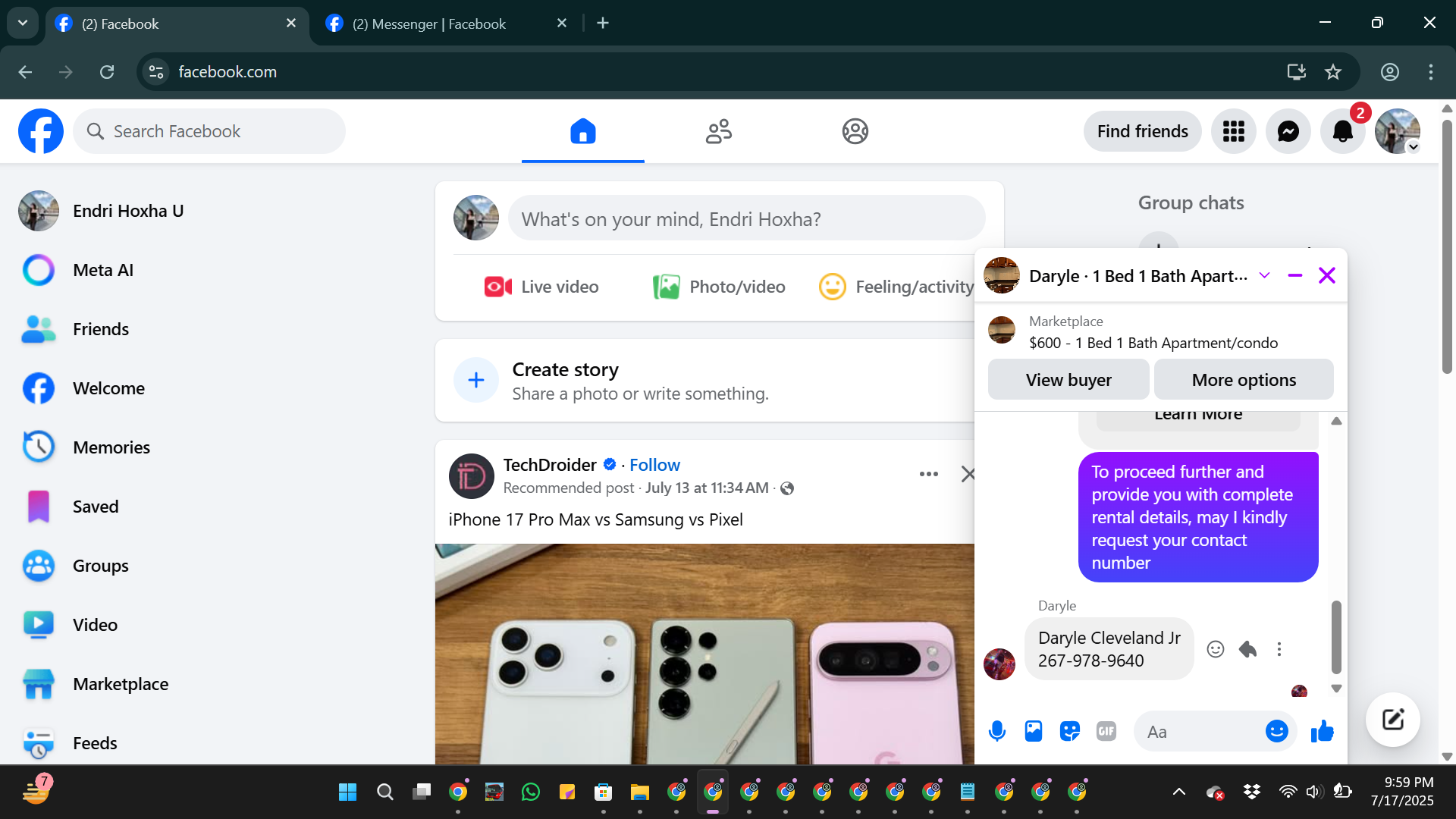Close the first Facebook browser tab

click(x=291, y=24)
